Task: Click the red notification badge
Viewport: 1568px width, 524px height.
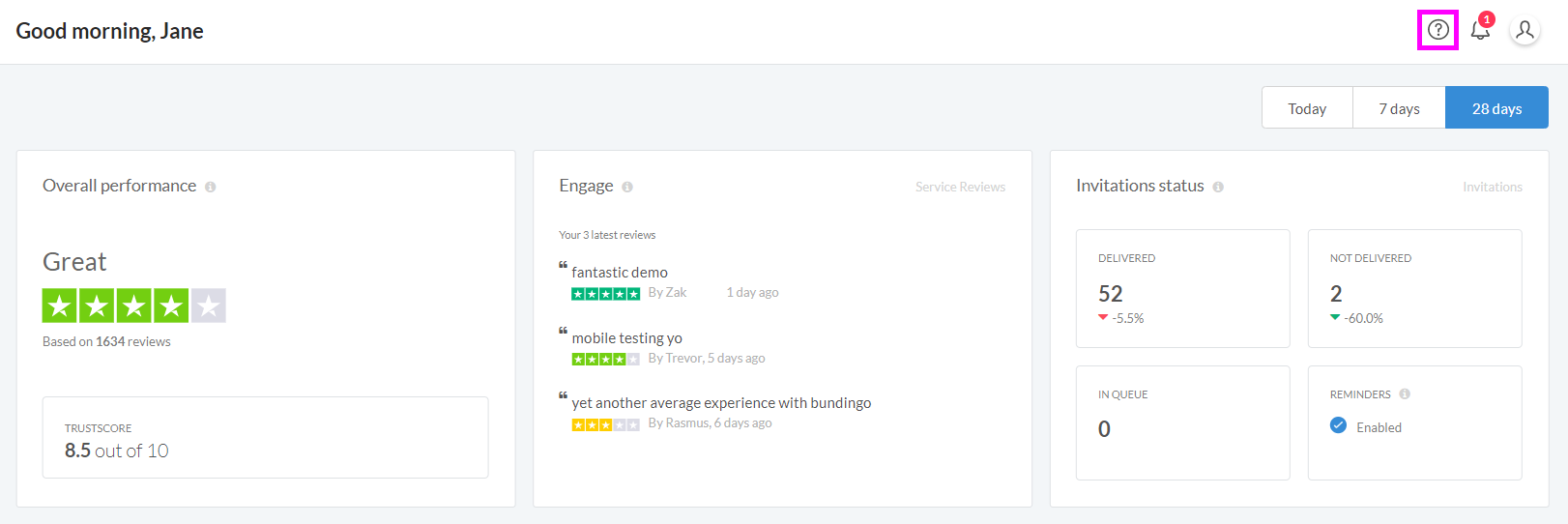Action: [1487, 19]
